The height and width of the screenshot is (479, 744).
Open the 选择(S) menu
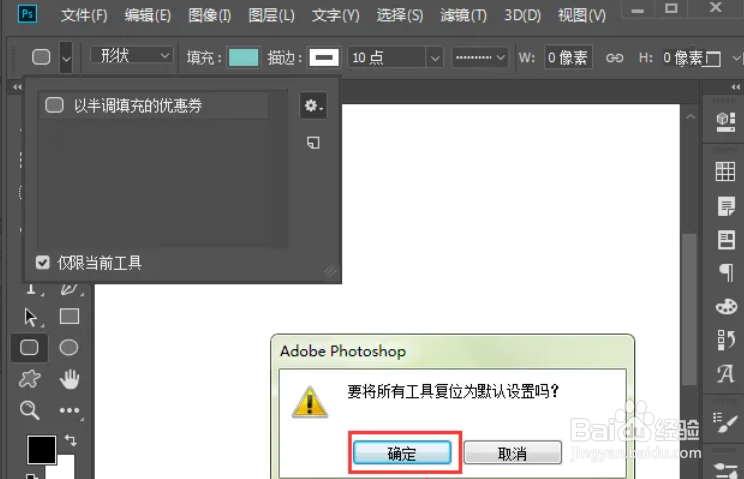click(400, 16)
